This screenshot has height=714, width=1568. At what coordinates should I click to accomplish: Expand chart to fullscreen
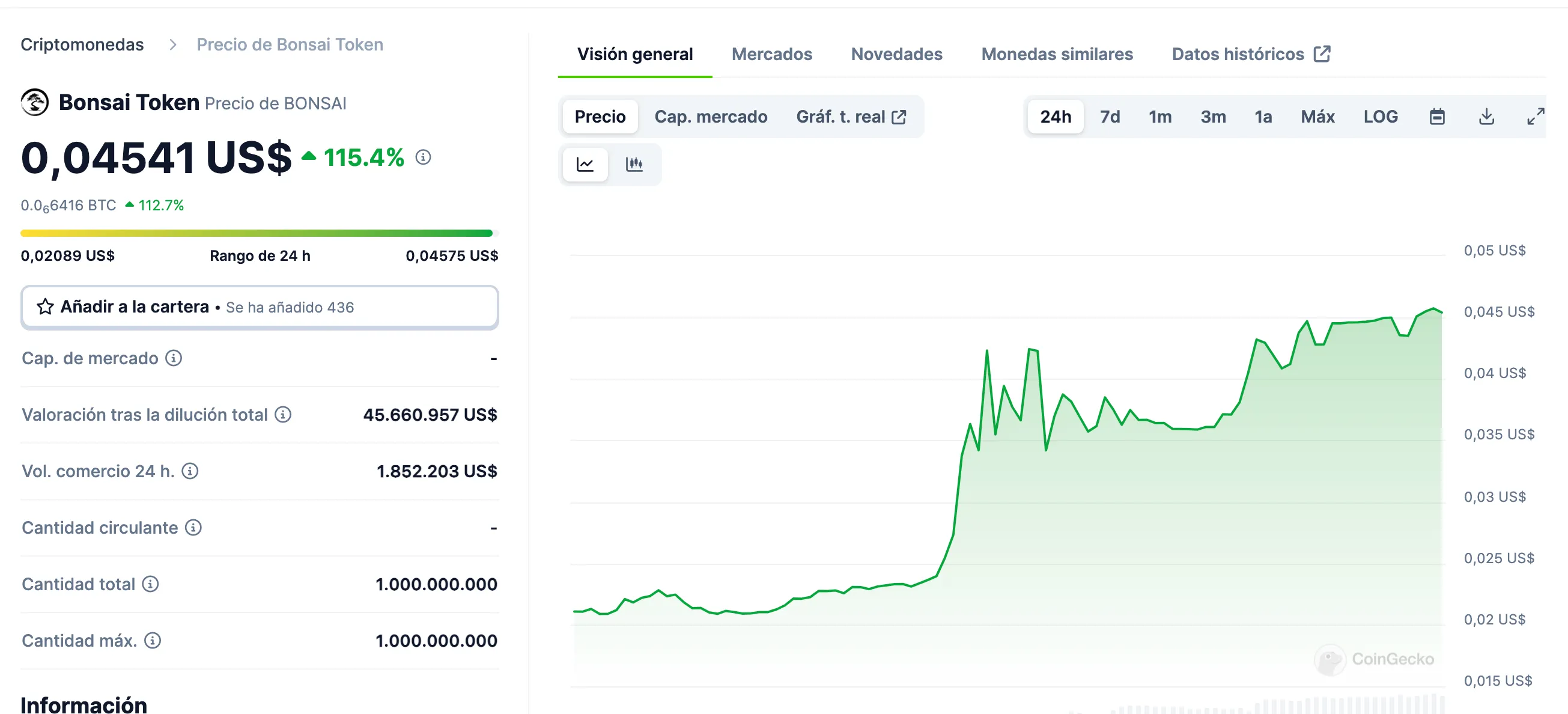[1535, 116]
